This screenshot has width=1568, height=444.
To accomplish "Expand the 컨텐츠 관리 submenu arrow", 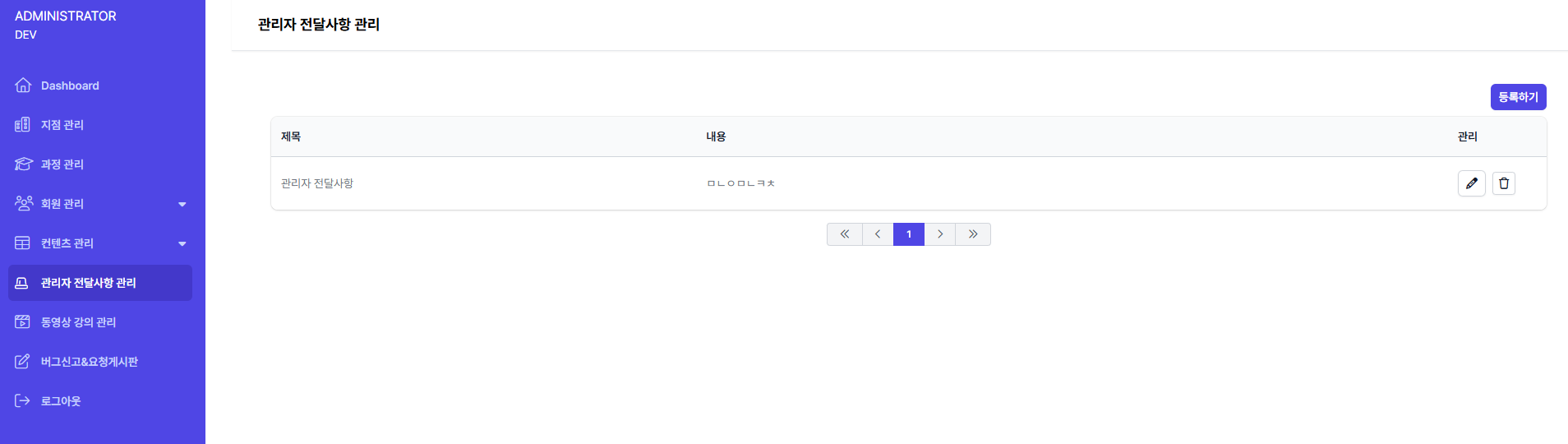I will (182, 243).
